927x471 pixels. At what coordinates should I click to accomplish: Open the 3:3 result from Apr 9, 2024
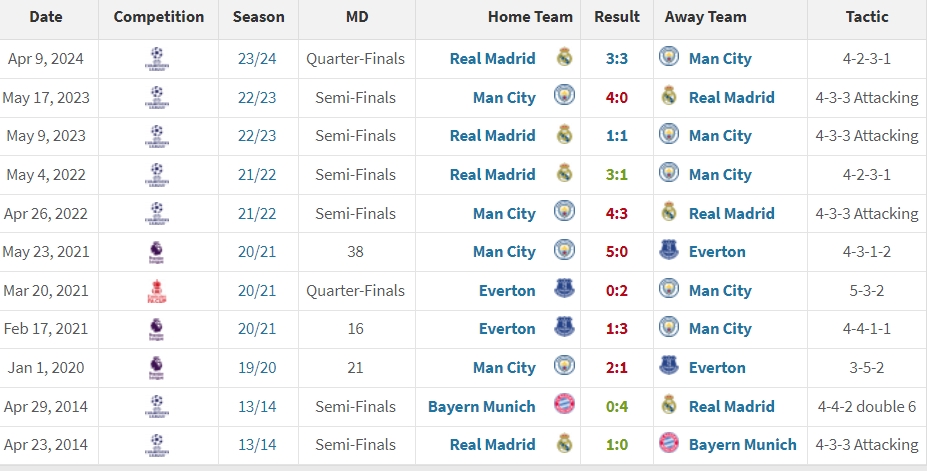[x=616, y=59]
